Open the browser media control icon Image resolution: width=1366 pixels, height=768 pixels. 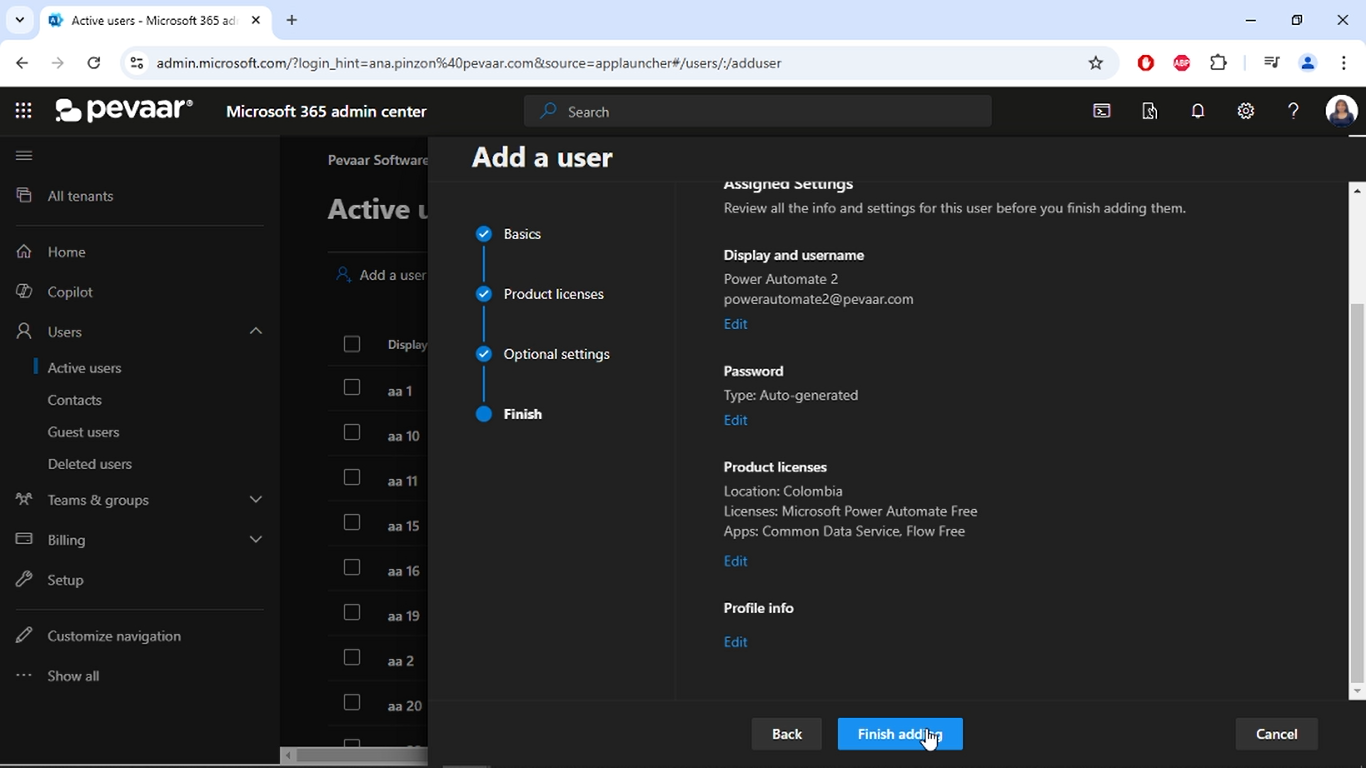click(x=1271, y=62)
